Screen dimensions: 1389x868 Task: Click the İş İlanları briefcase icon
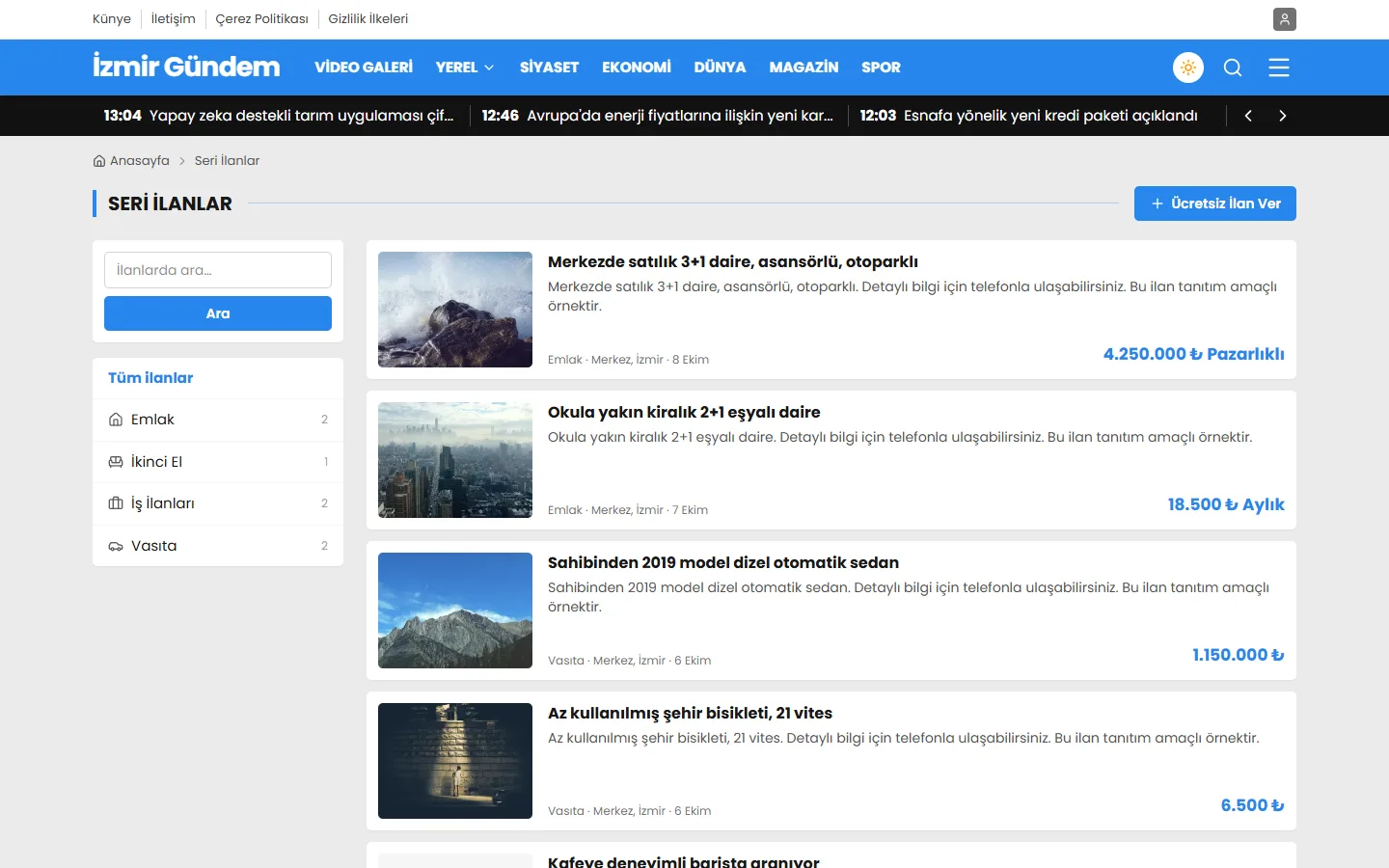116,503
